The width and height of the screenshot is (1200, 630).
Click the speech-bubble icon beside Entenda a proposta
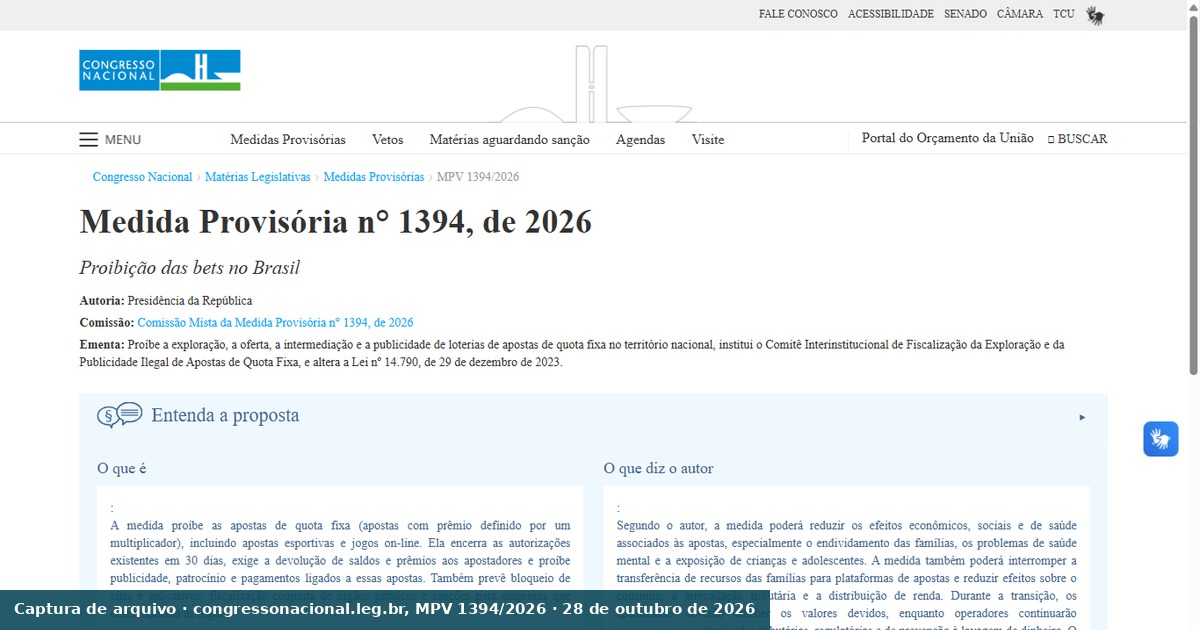click(119, 415)
